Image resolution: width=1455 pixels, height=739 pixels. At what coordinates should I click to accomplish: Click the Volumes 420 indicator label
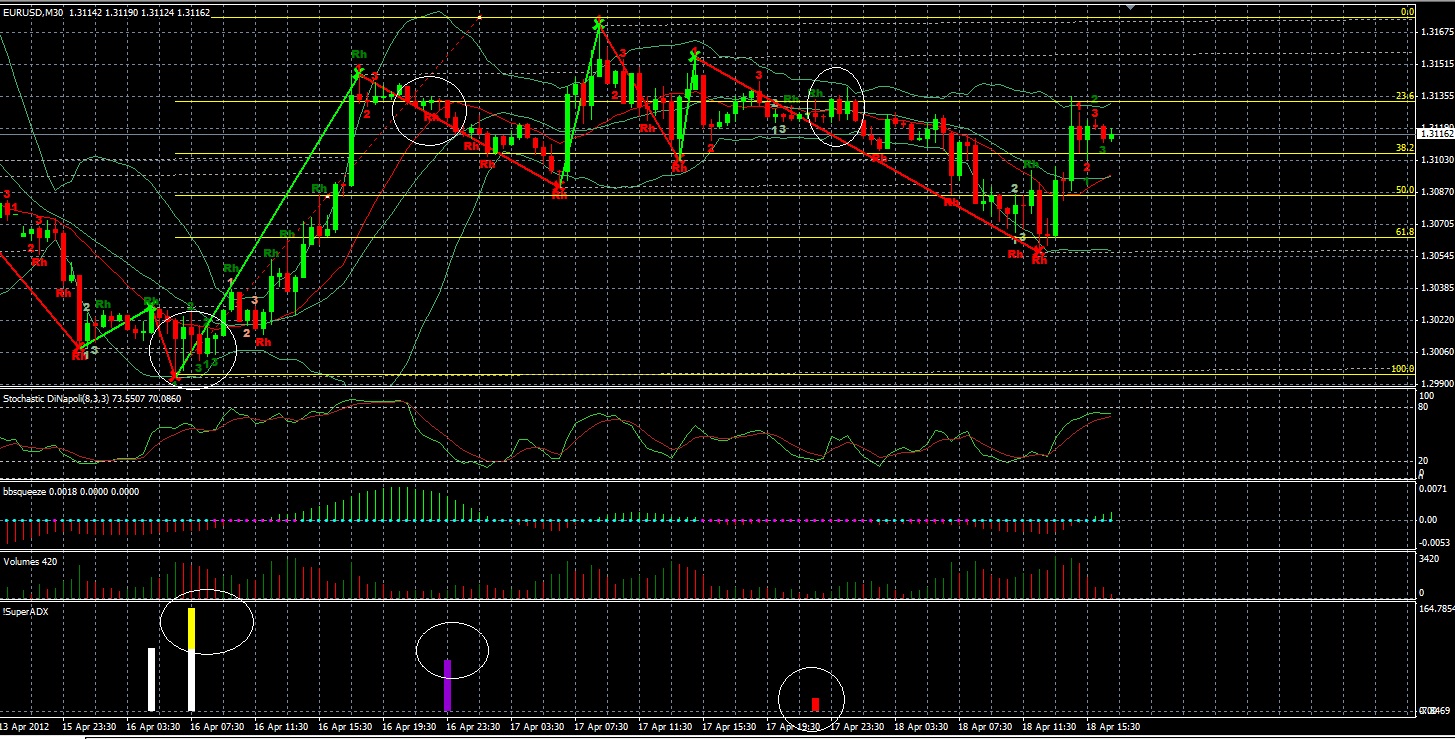(x=30, y=562)
